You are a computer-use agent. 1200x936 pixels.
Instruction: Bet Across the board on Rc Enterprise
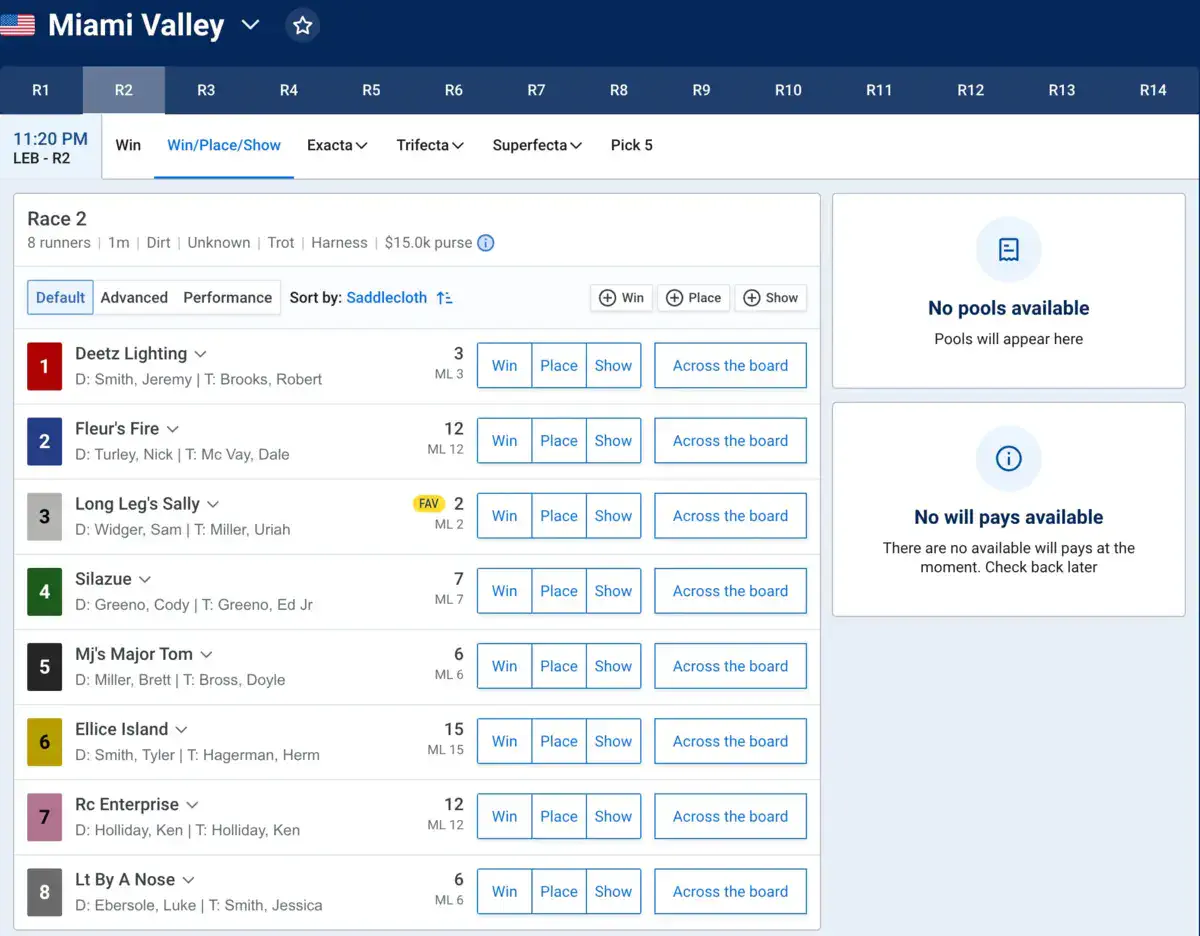pos(730,817)
